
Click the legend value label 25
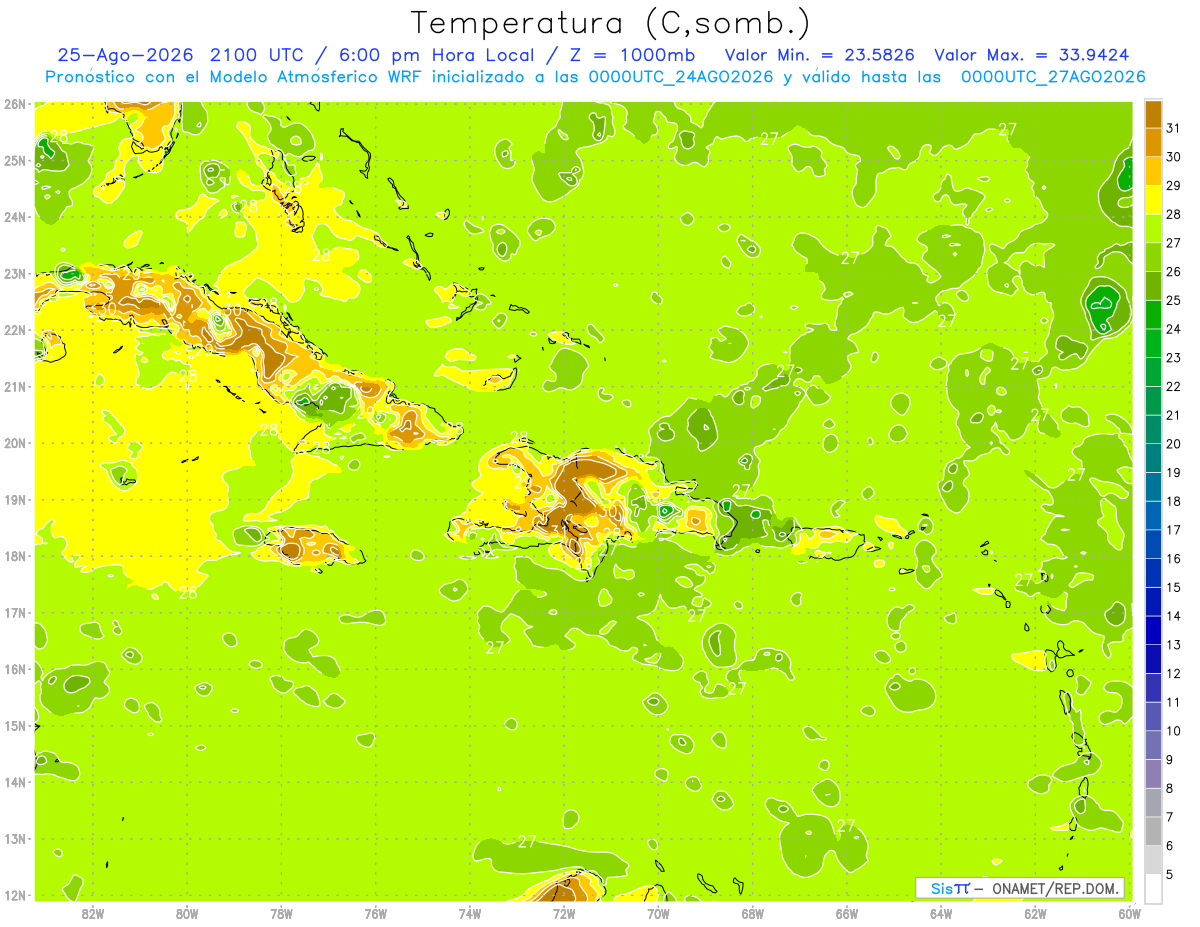(1174, 300)
